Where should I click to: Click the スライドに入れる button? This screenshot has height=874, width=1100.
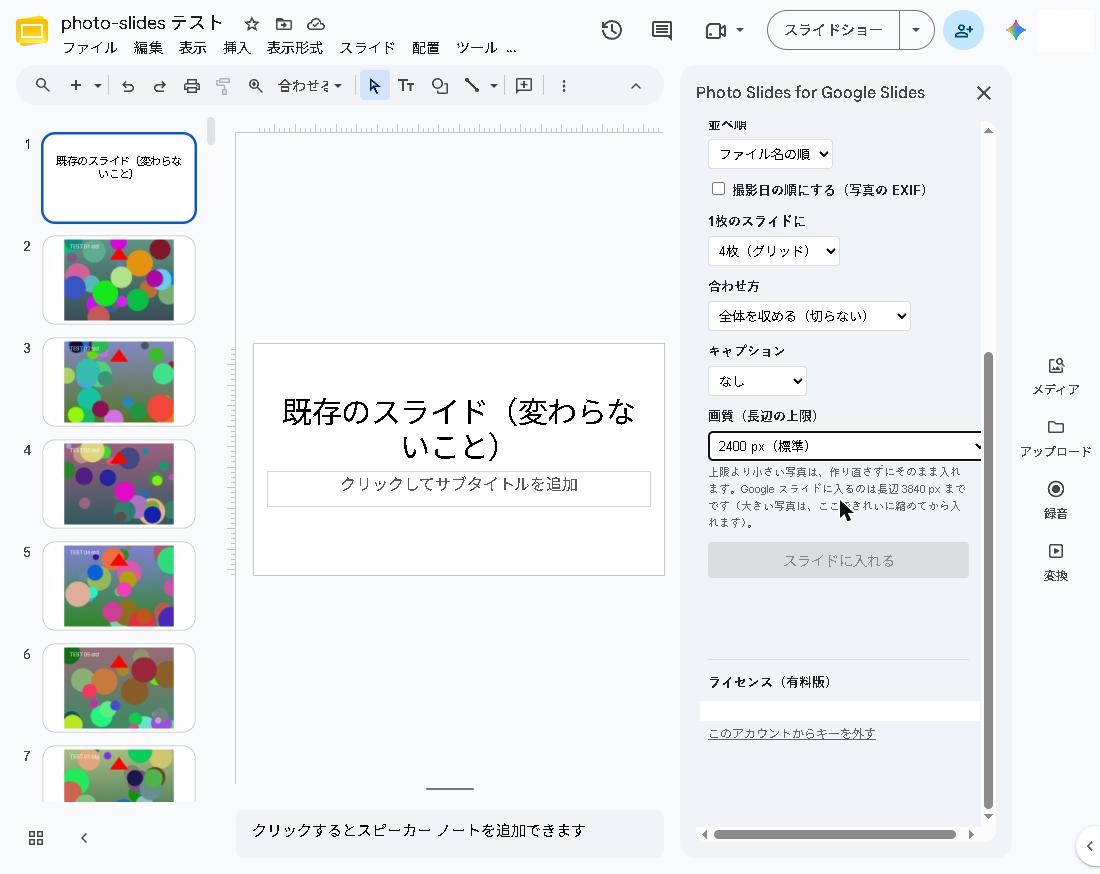[838, 560]
